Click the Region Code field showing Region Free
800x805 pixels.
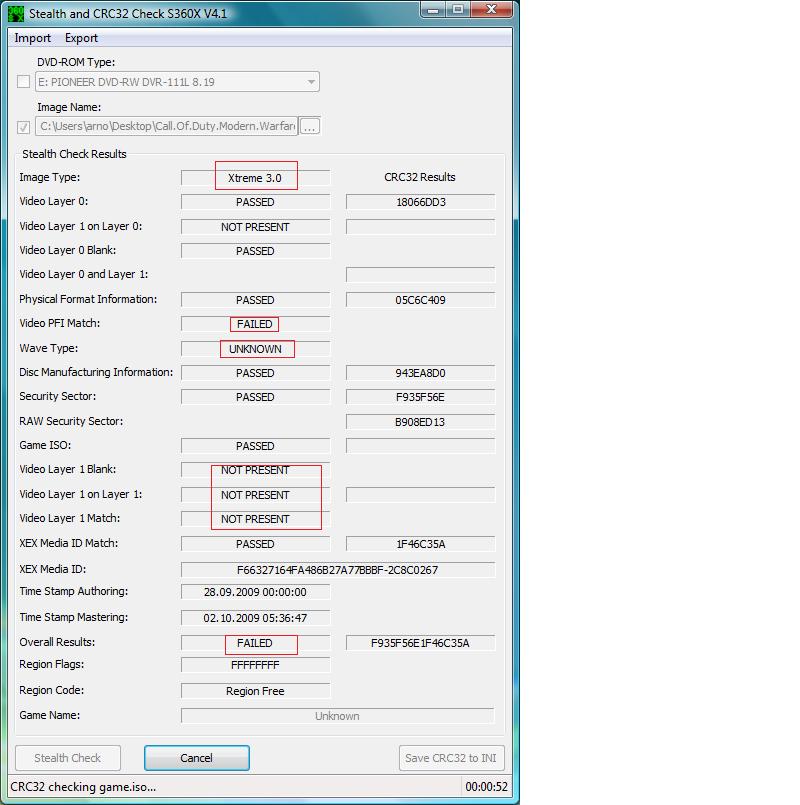coord(255,691)
